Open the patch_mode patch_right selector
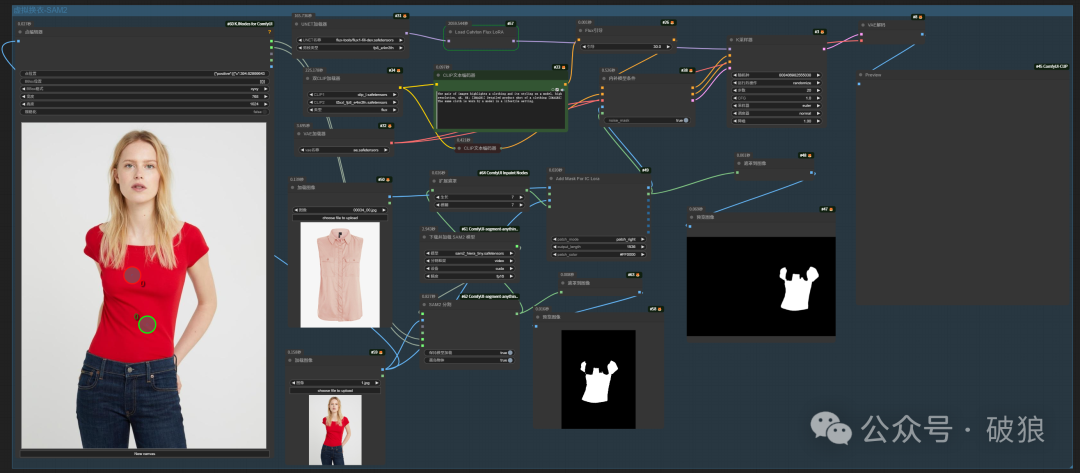This screenshot has height=473, width=1080. [x=599, y=240]
